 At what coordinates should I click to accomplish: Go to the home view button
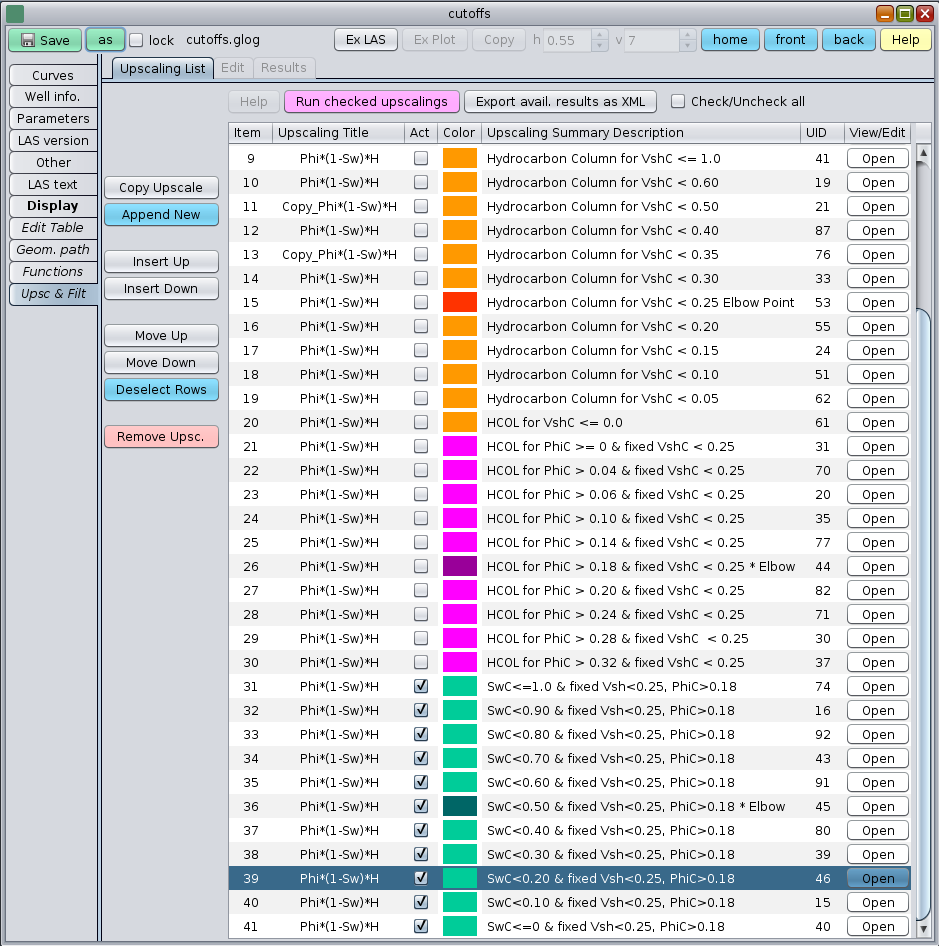point(730,40)
